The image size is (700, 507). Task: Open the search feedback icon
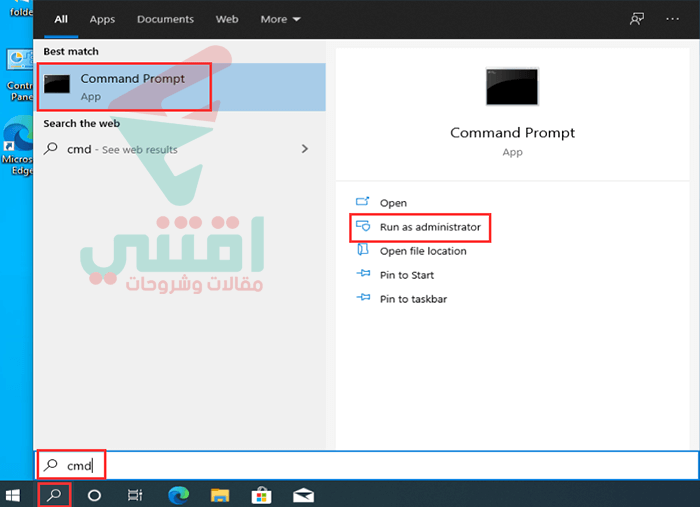coord(637,19)
